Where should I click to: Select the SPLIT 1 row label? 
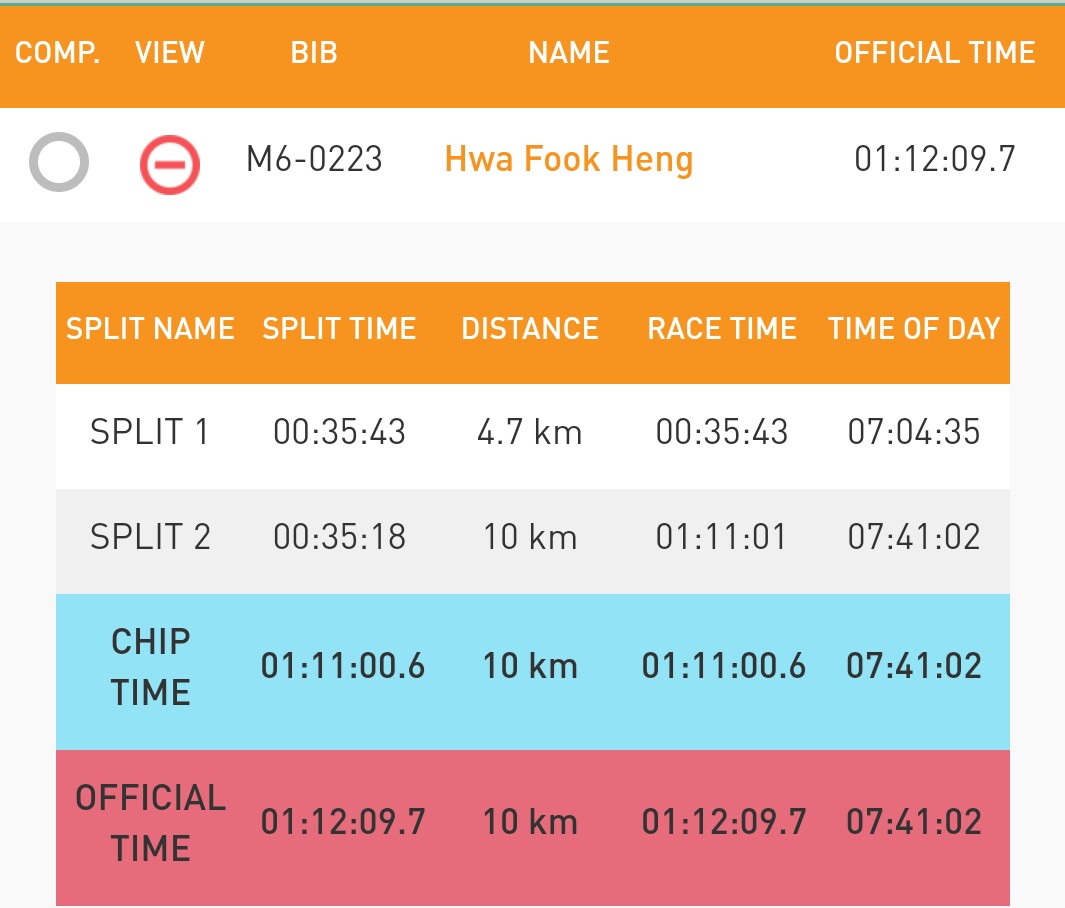point(149,432)
